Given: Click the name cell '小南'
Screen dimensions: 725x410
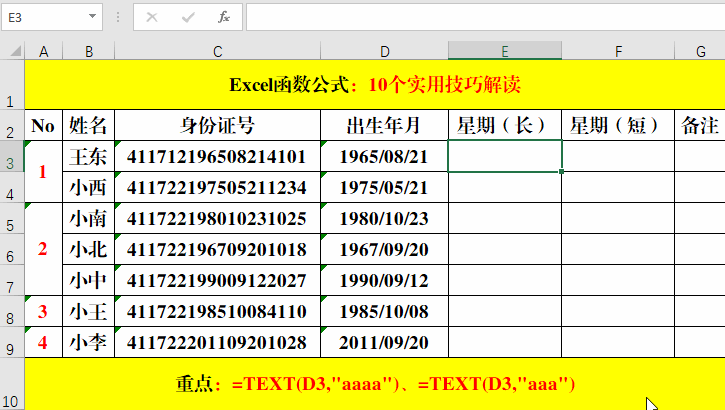Looking at the screenshot, I should pyautogui.click(x=88, y=218).
